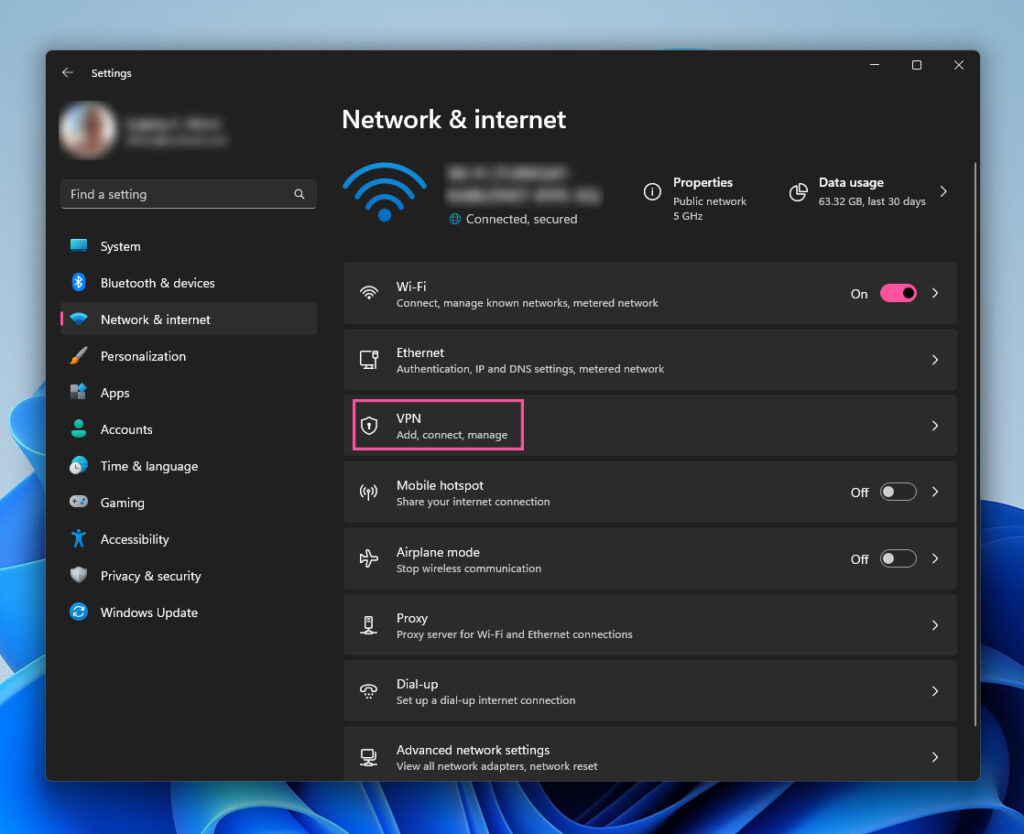Screen dimensions: 1024x834
Task: Go back using the back arrow
Action: [x=67, y=73]
